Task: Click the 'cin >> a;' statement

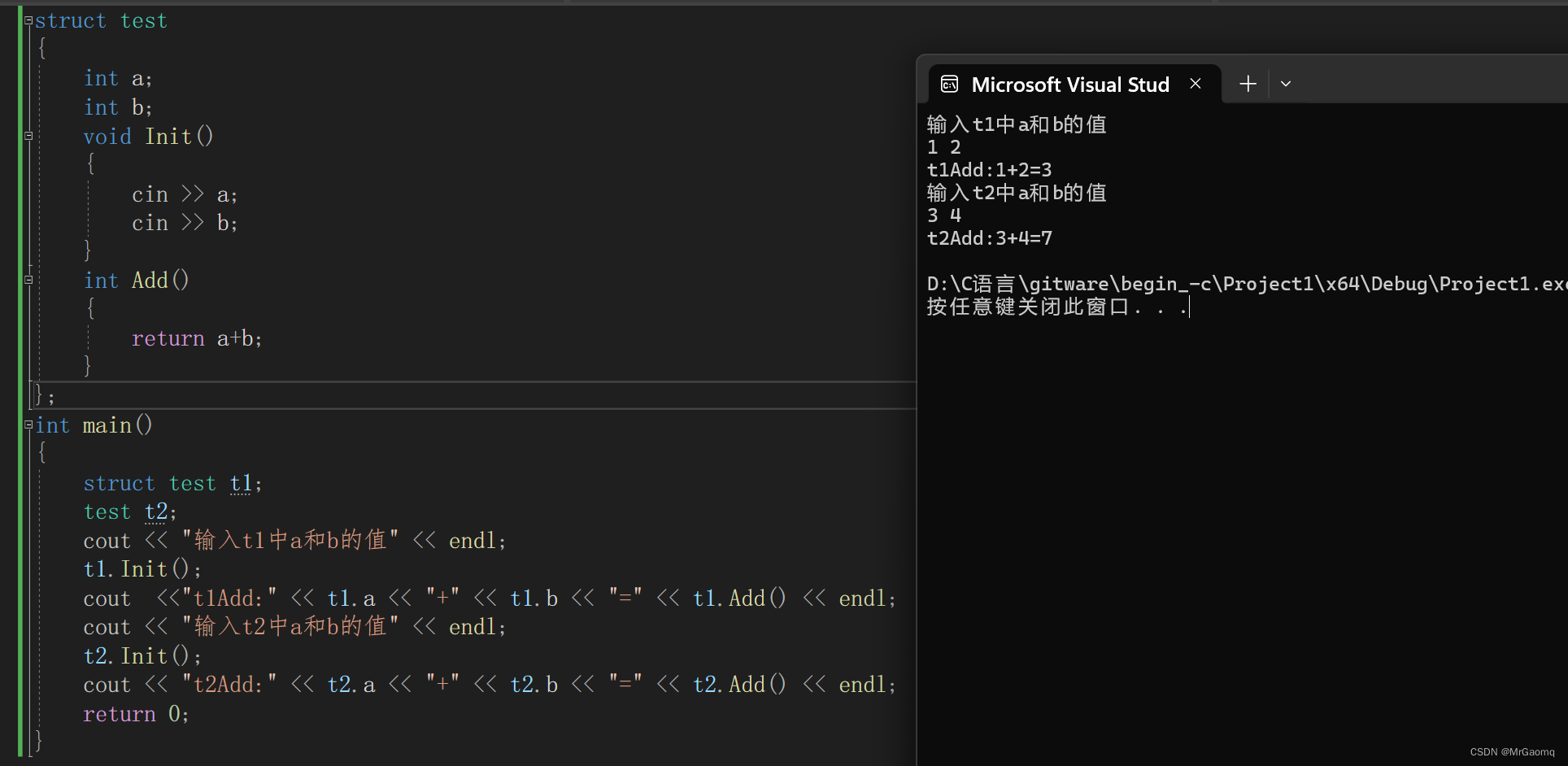Action: pos(185,194)
